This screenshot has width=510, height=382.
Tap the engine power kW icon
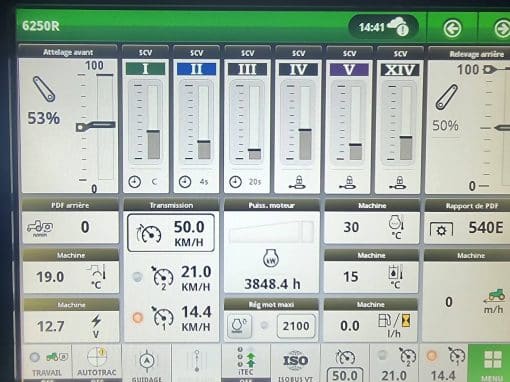click(271, 258)
